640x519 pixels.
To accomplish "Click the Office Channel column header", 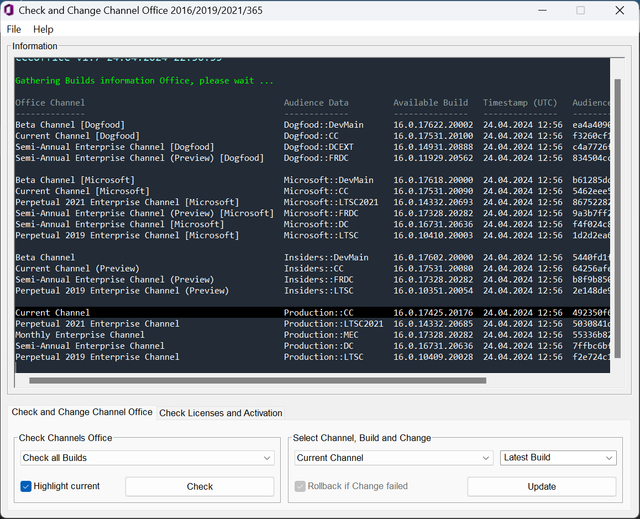I will point(50,103).
